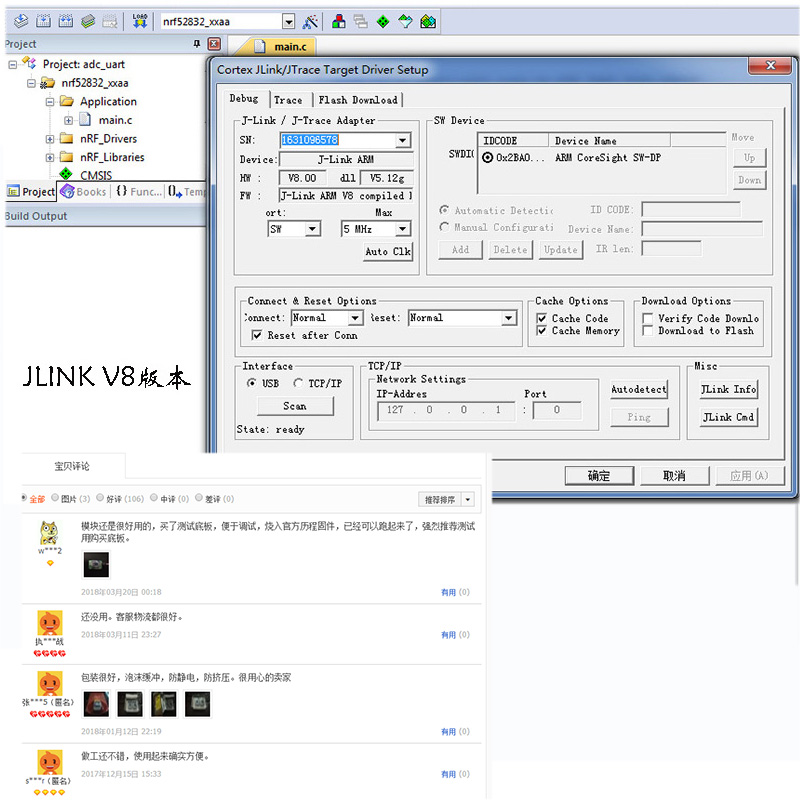Open the Connect Normal dropdown
800x800 pixels.
coord(355,318)
